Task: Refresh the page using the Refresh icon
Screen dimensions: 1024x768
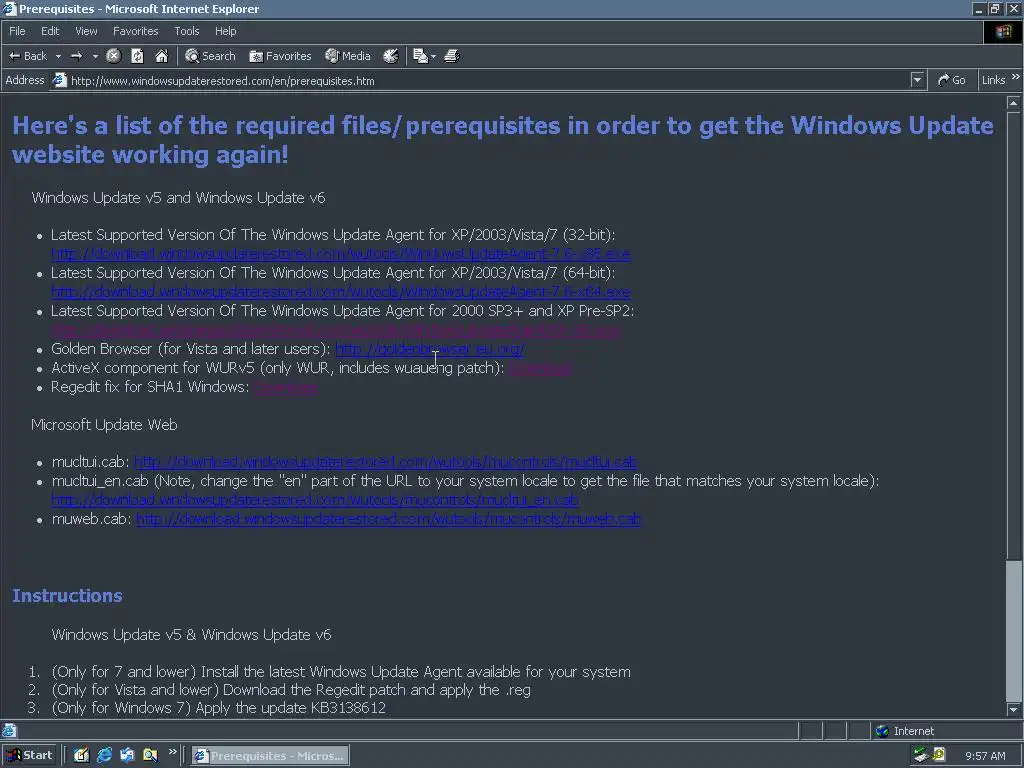Action: pos(137,56)
